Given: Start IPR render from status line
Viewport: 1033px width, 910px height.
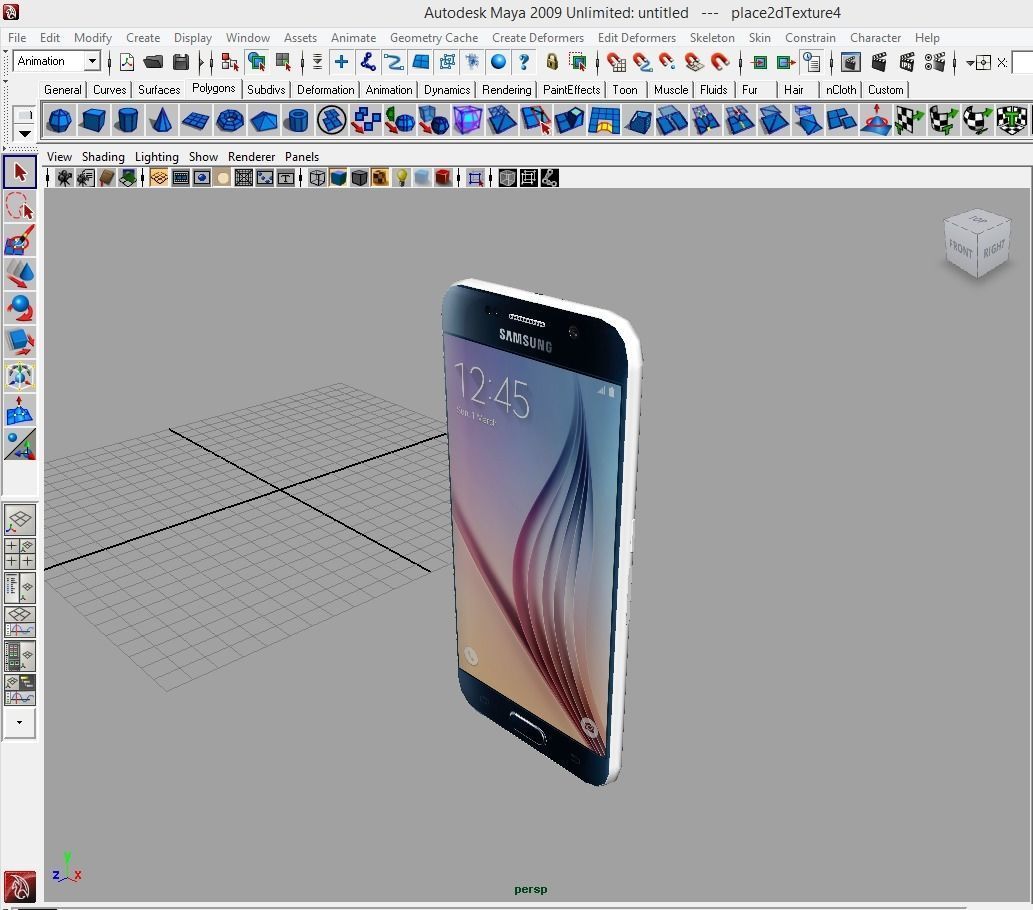Looking at the screenshot, I should pyautogui.click(x=907, y=63).
